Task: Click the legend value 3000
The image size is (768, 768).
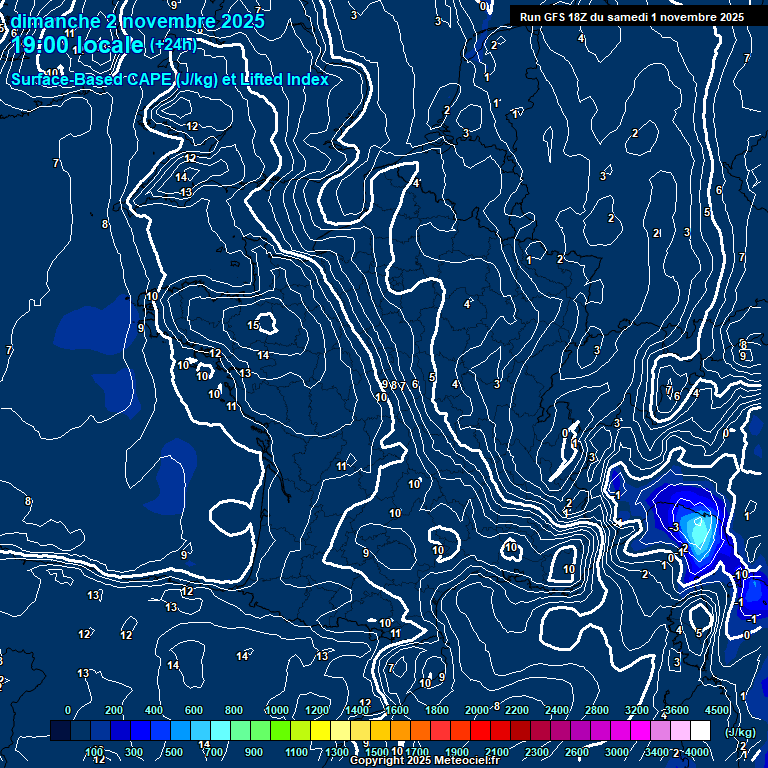Action: click(x=617, y=752)
